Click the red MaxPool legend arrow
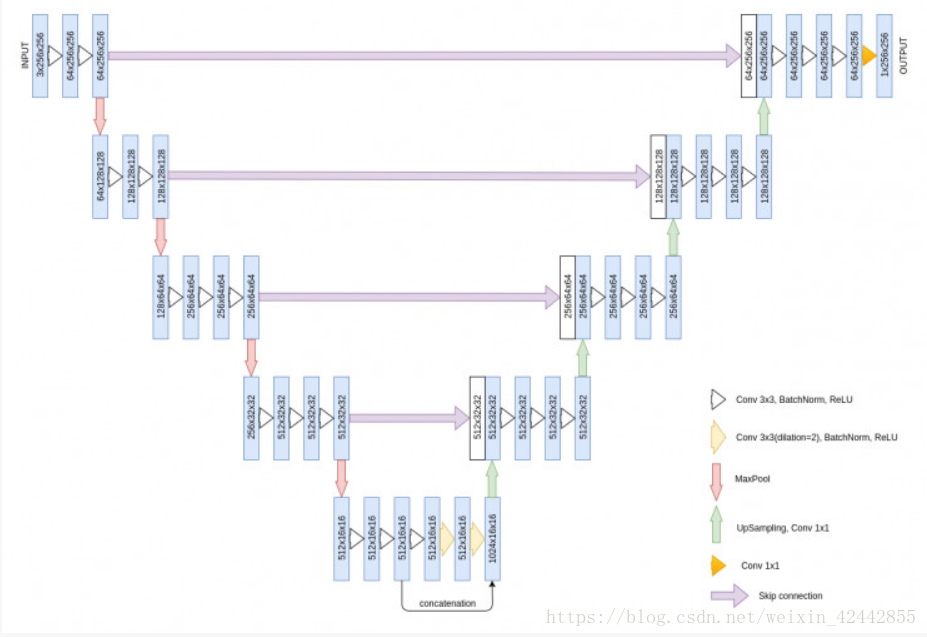The image size is (927, 637). (716, 481)
